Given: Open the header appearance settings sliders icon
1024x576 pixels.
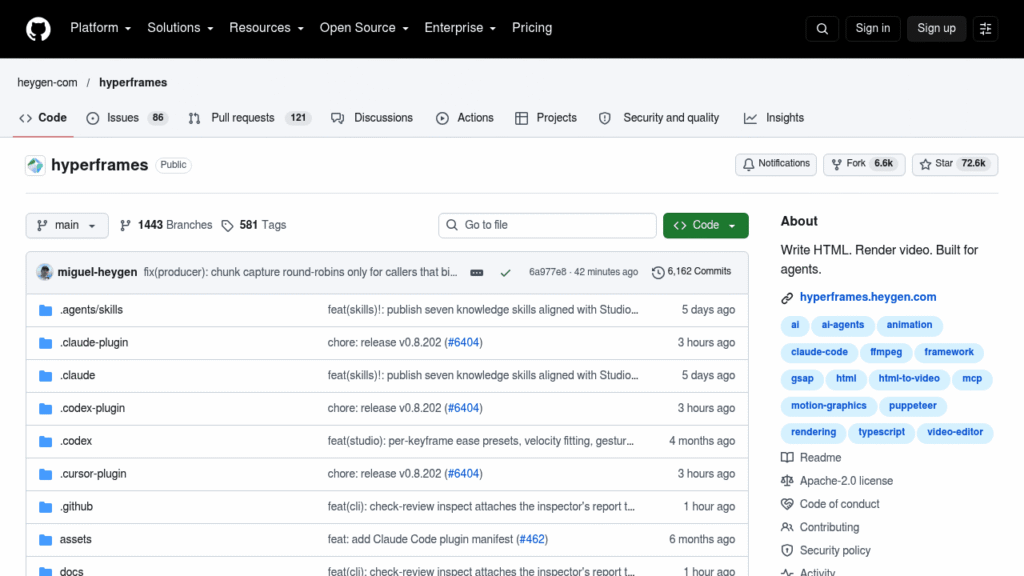Looking at the screenshot, I should [x=985, y=29].
